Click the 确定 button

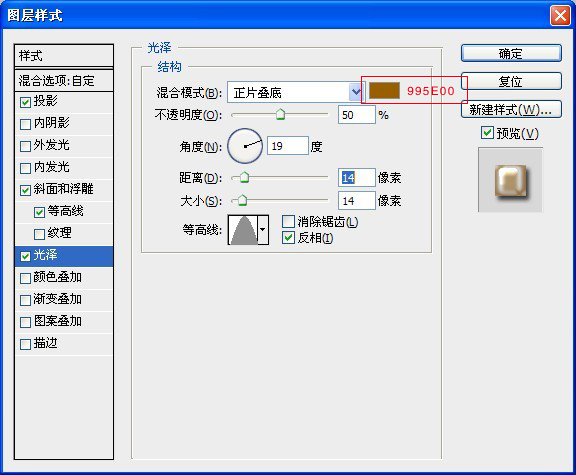511,54
